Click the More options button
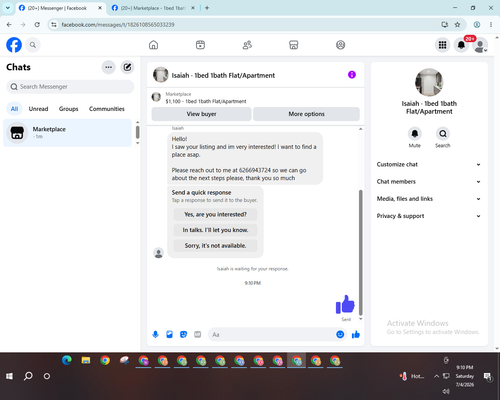The width and height of the screenshot is (500, 400). pos(306,114)
